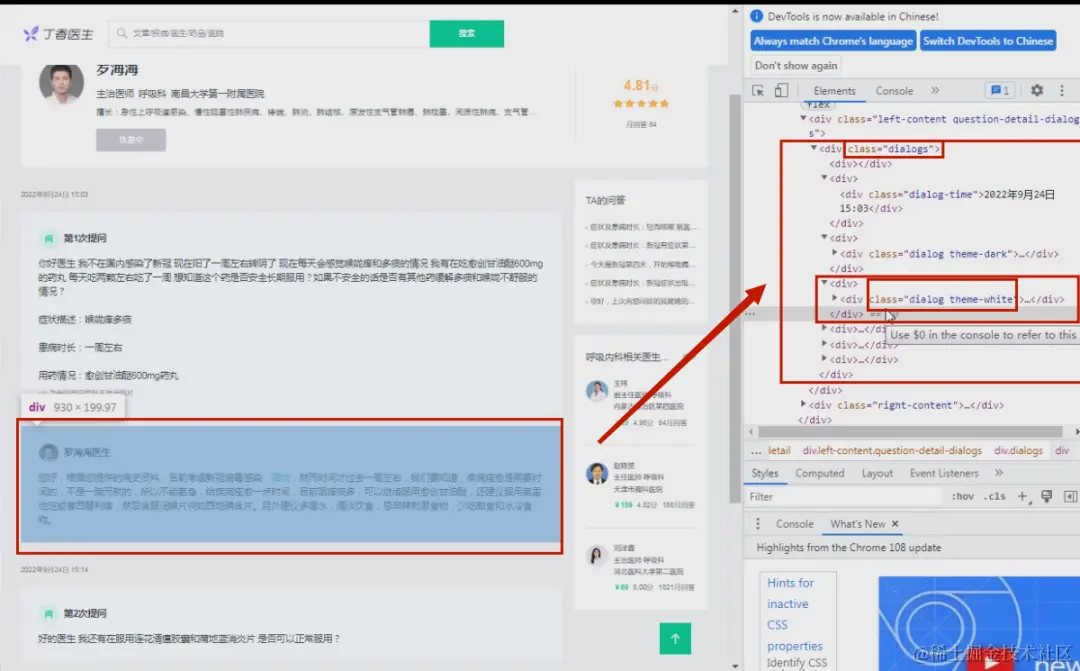Show more DevTools panels chevron
This screenshot has height=671, width=1080.
935,90
